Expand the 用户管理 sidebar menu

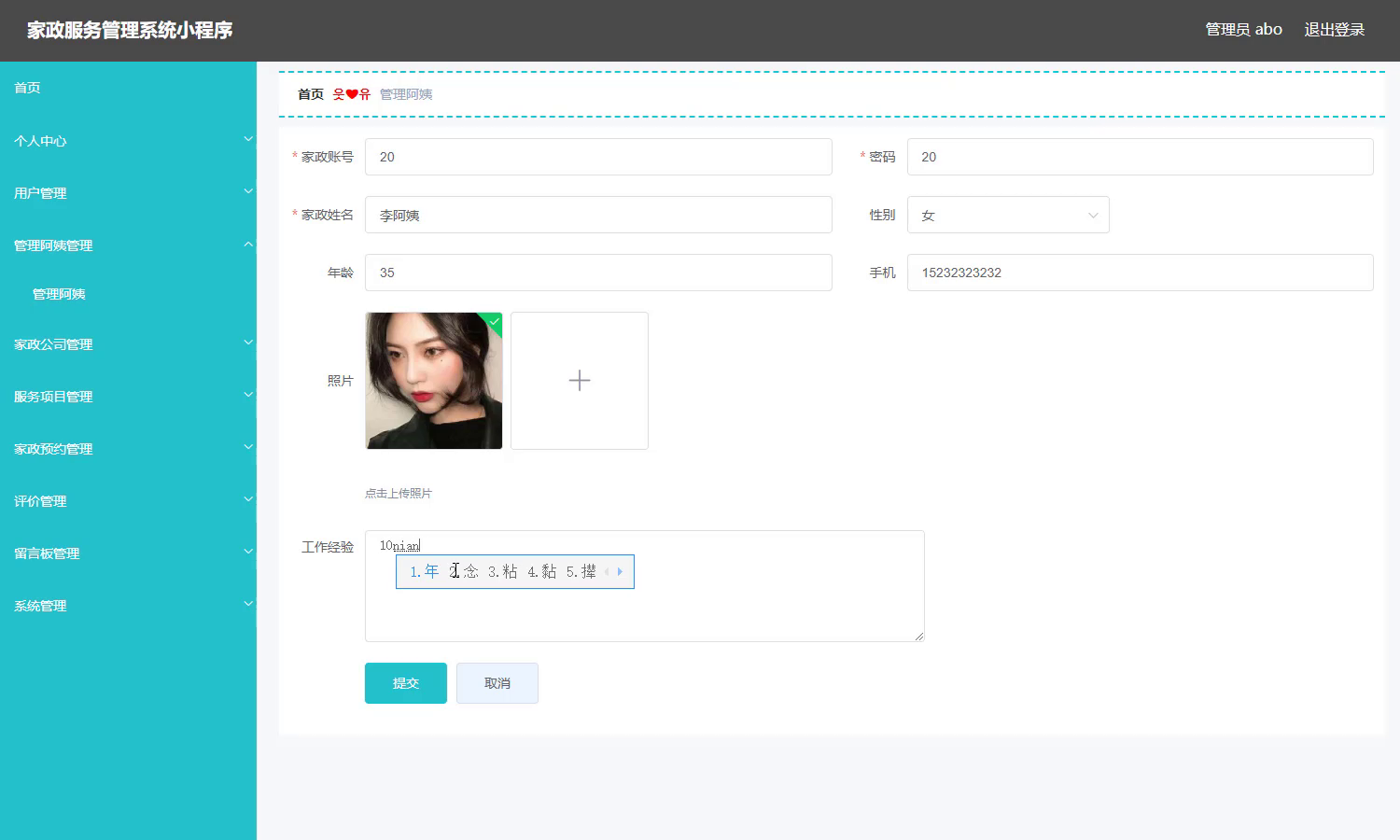128,192
